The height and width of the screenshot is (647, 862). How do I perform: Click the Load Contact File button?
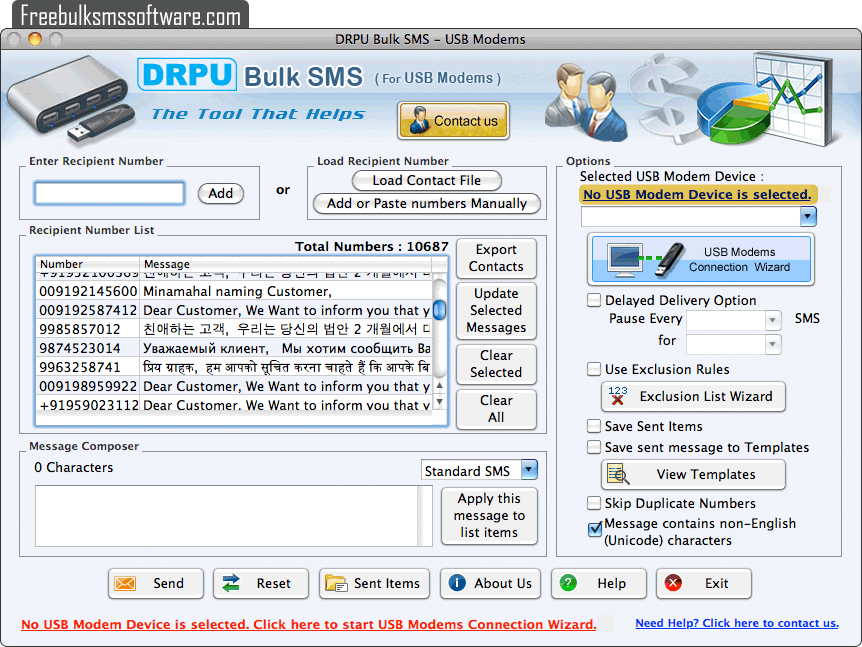coord(427,180)
